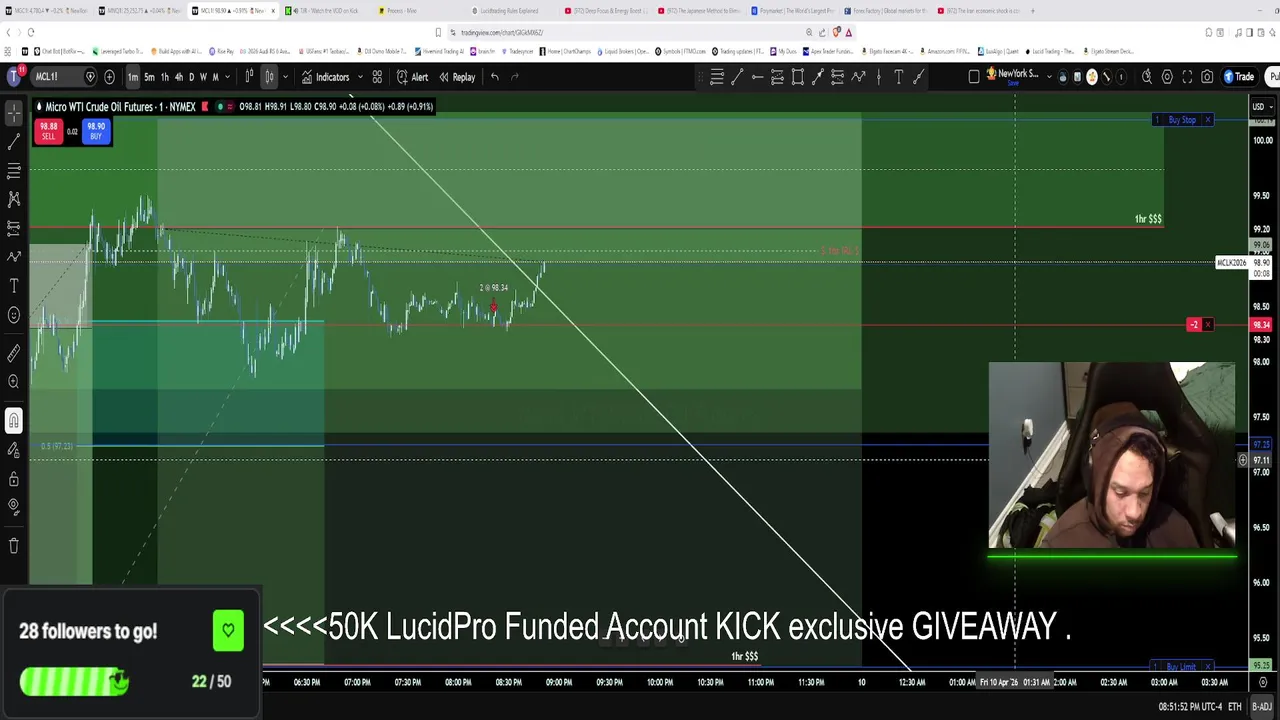Open the forecasting and measurement tools
1280x720 pixels.
(14, 228)
